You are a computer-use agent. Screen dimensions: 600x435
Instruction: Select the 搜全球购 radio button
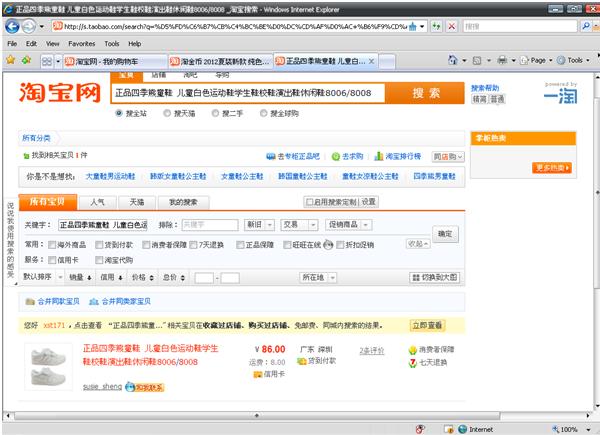pyautogui.click(x=263, y=113)
